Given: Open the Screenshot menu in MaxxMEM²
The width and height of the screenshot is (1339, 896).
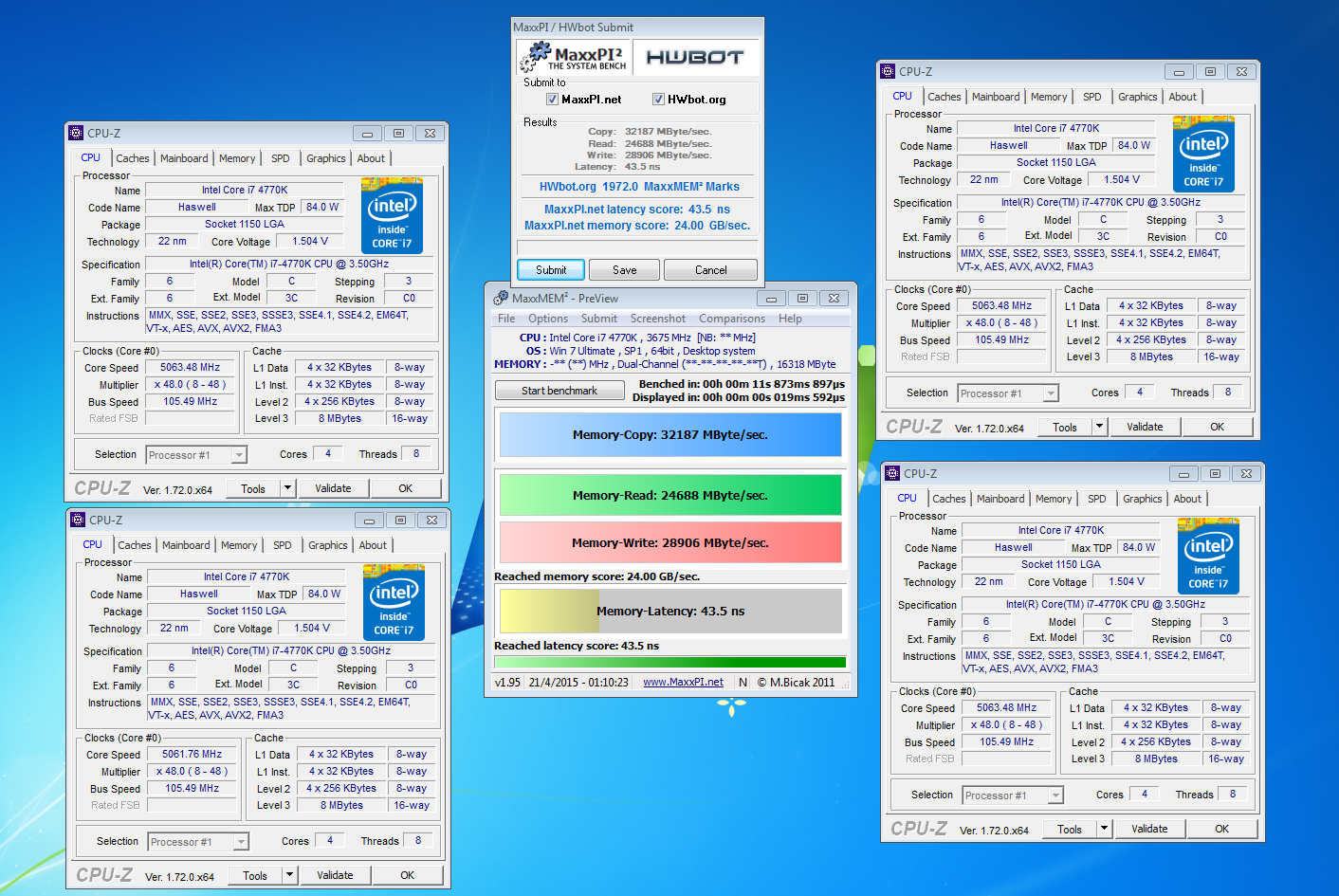Looking at the screenshot, I should point(657,319).
